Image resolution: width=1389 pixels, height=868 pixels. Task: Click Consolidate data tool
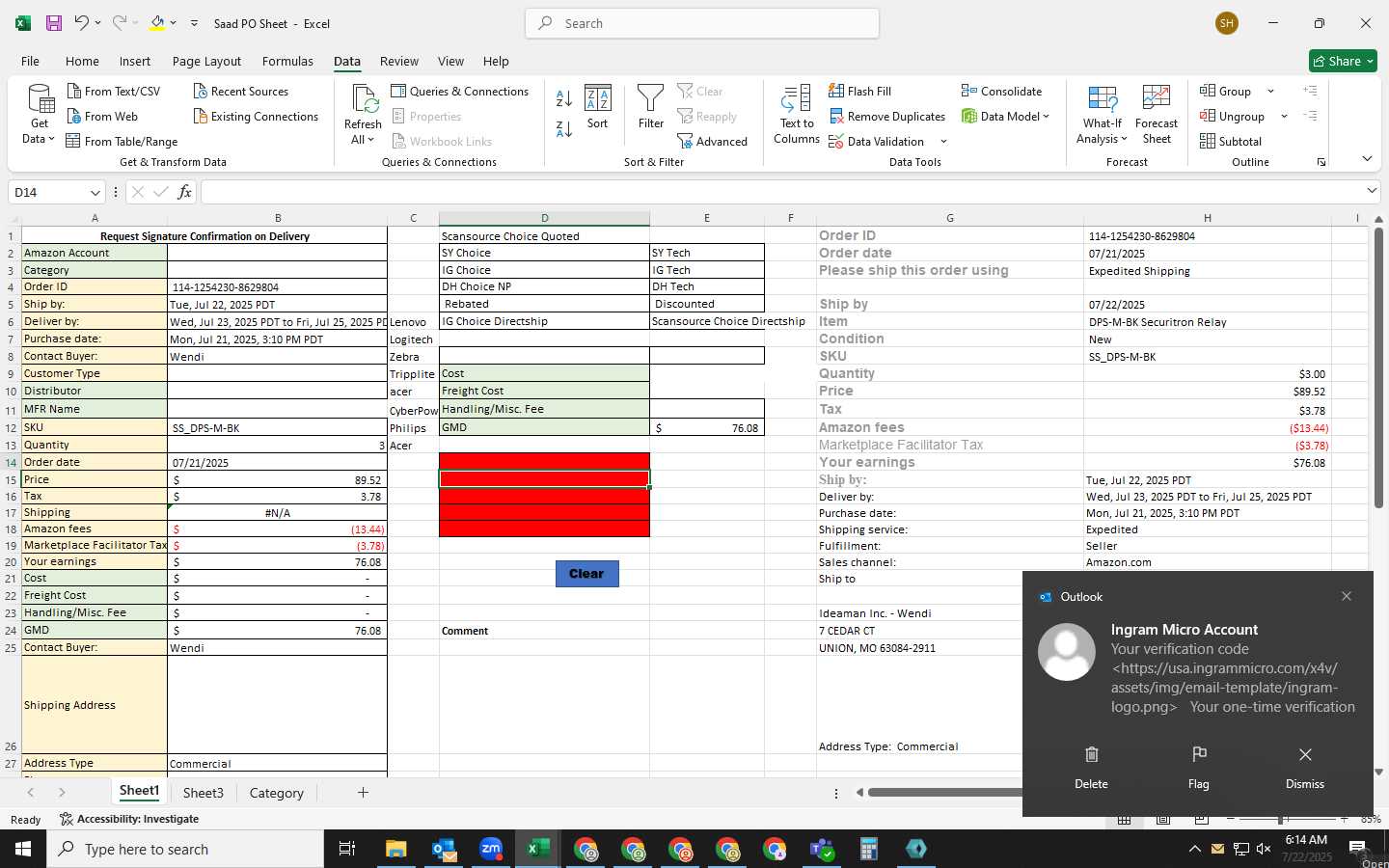[x=1001, y=91]
